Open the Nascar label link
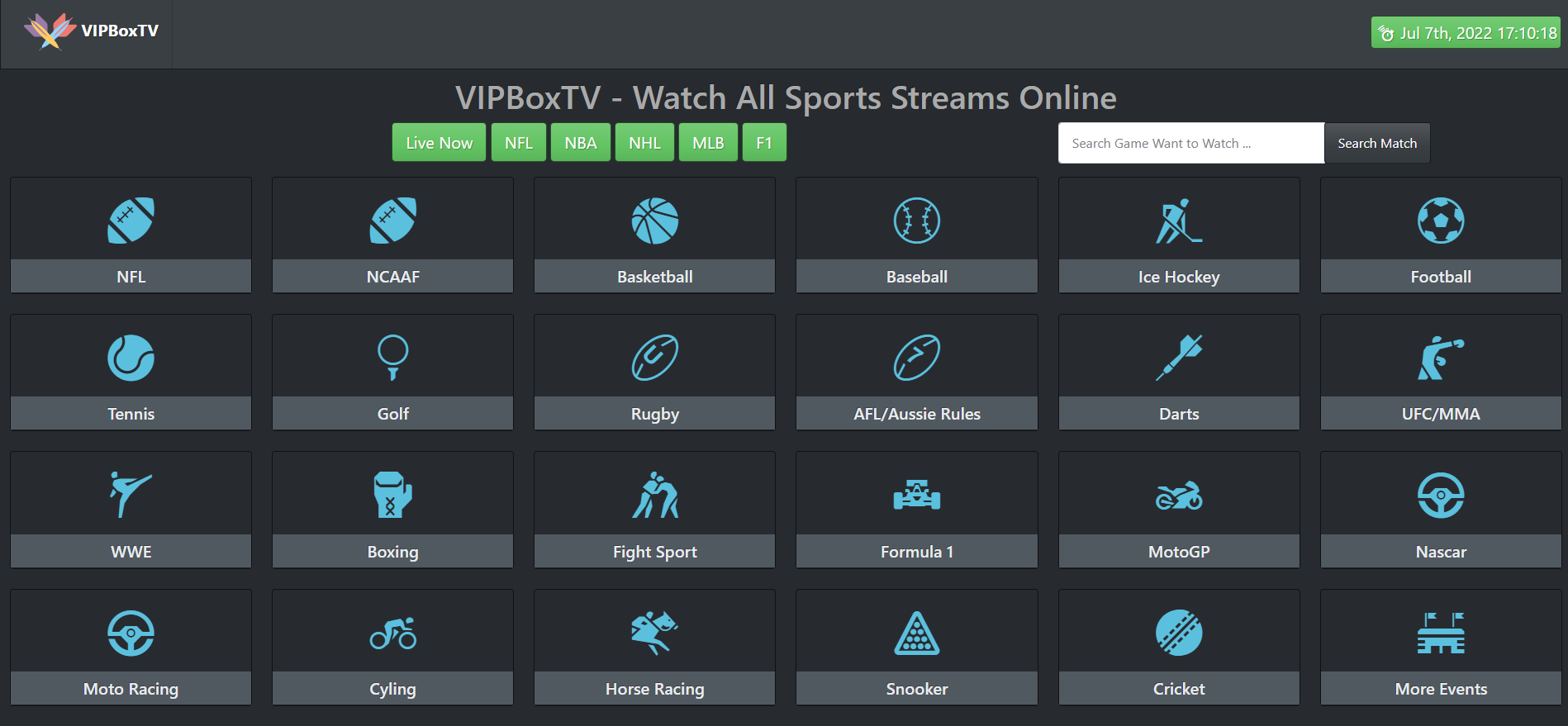The image size is (1568, 726). tap(1441, 552)
